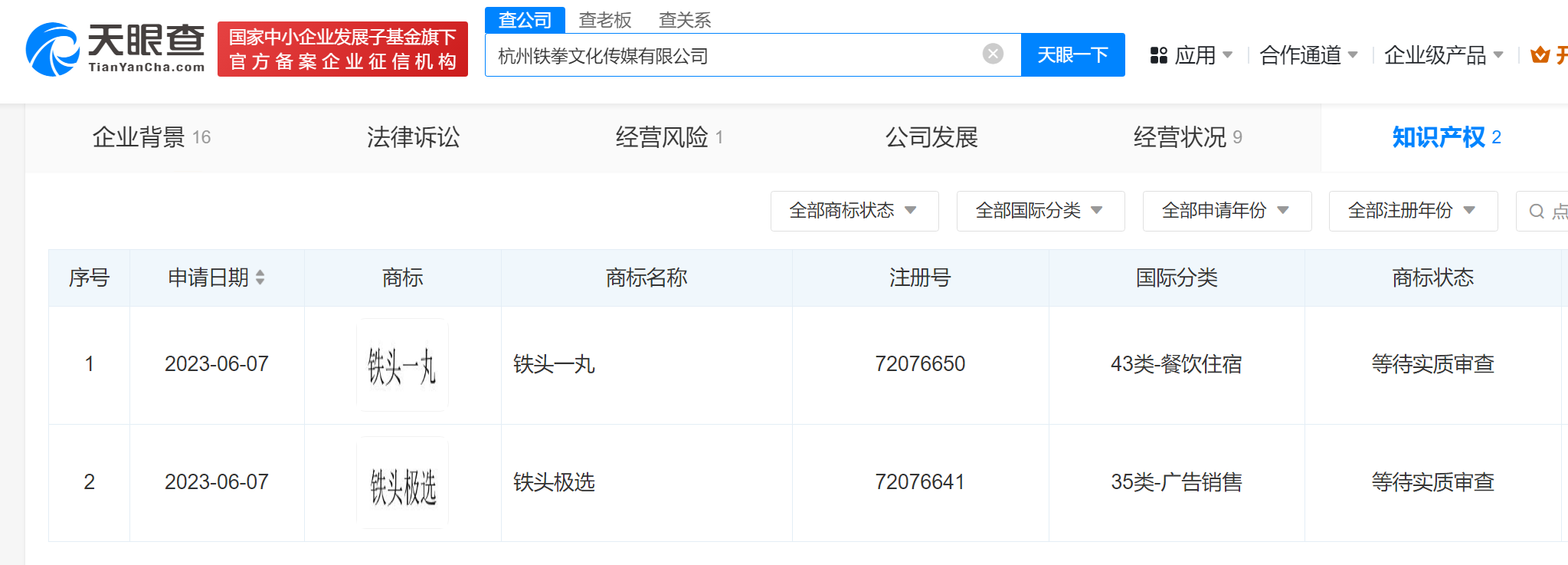Clear the search box with the X icon

[x=993, y=54]
